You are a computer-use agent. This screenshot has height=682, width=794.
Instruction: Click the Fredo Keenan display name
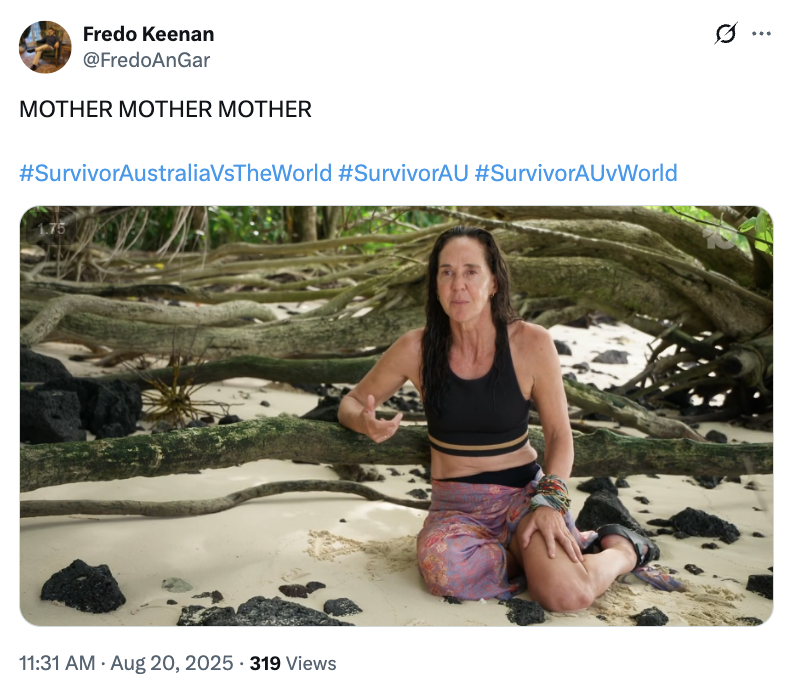[148, 34]
